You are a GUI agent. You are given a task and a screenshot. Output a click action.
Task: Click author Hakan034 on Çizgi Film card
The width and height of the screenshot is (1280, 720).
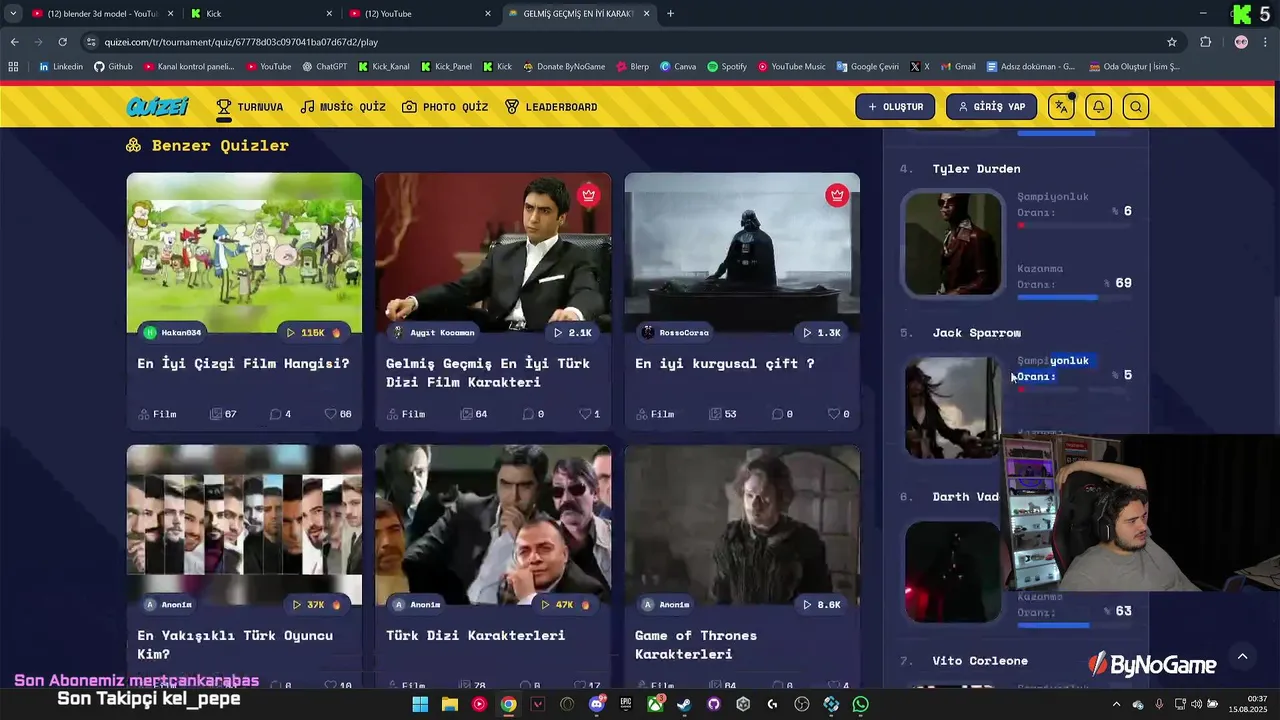173,332
